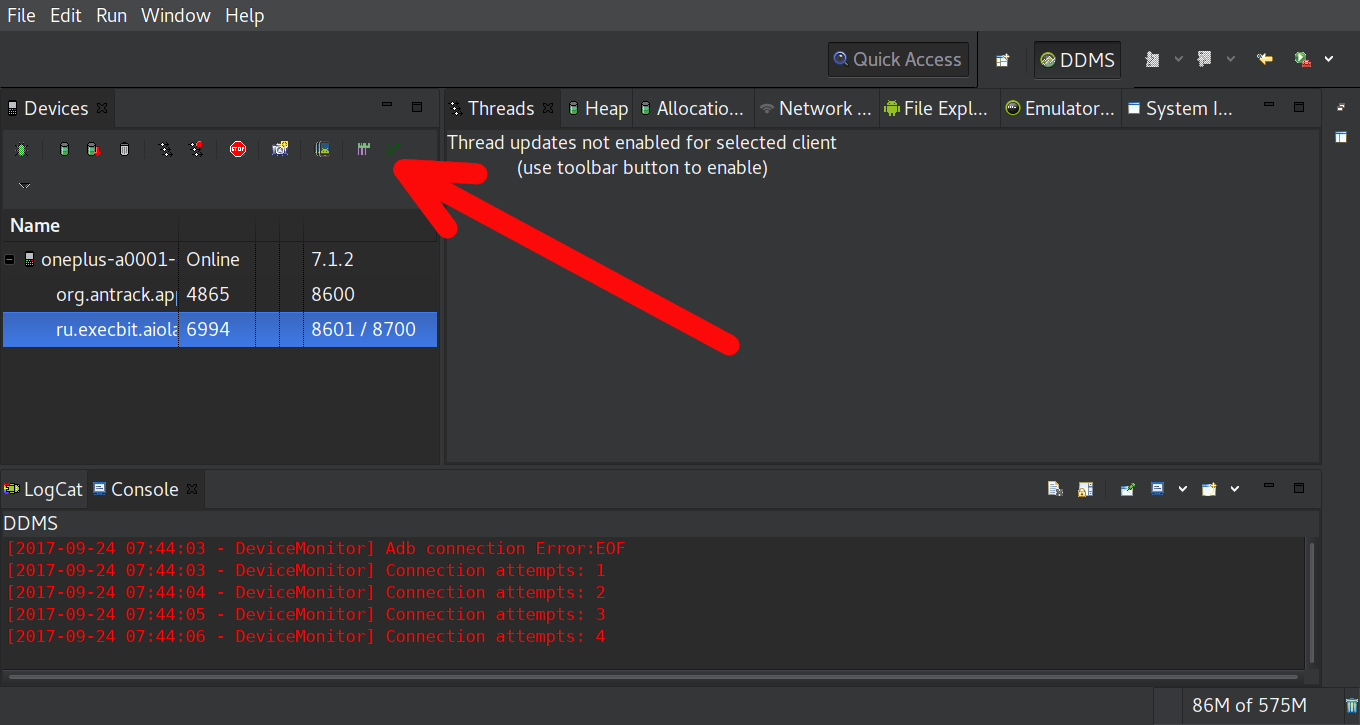
Task: Click the Open Console icon
Action: (1209, 489)
